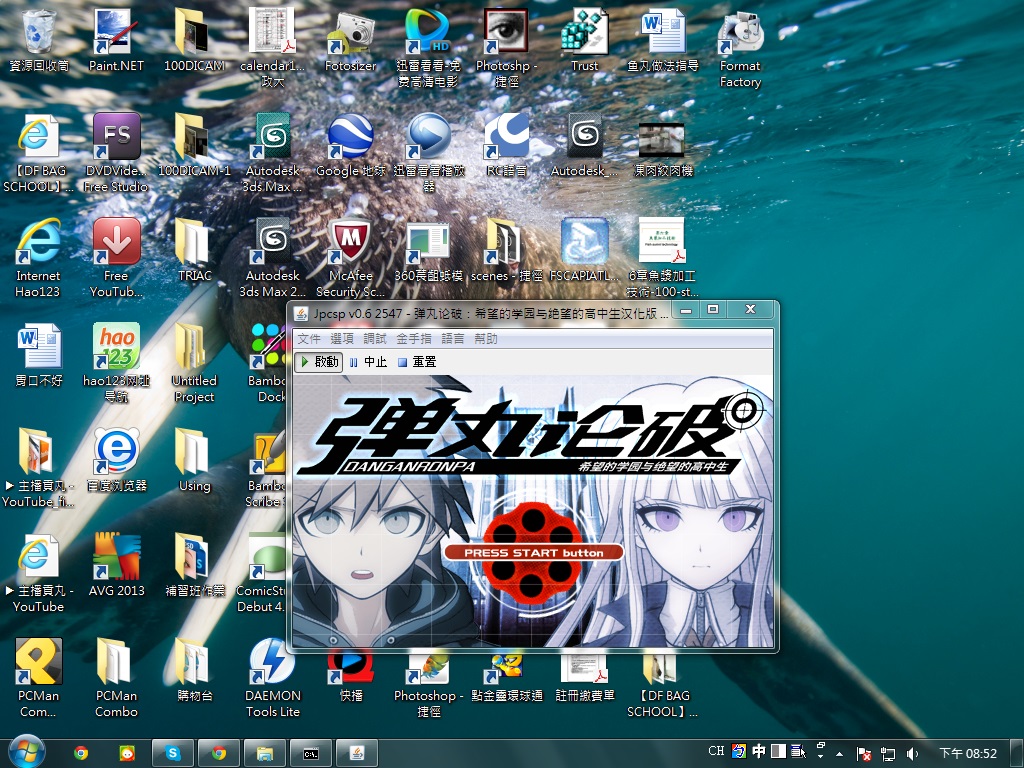
Task: Select the 點金靈環球通 shortcut
Action: click(507, 677)
